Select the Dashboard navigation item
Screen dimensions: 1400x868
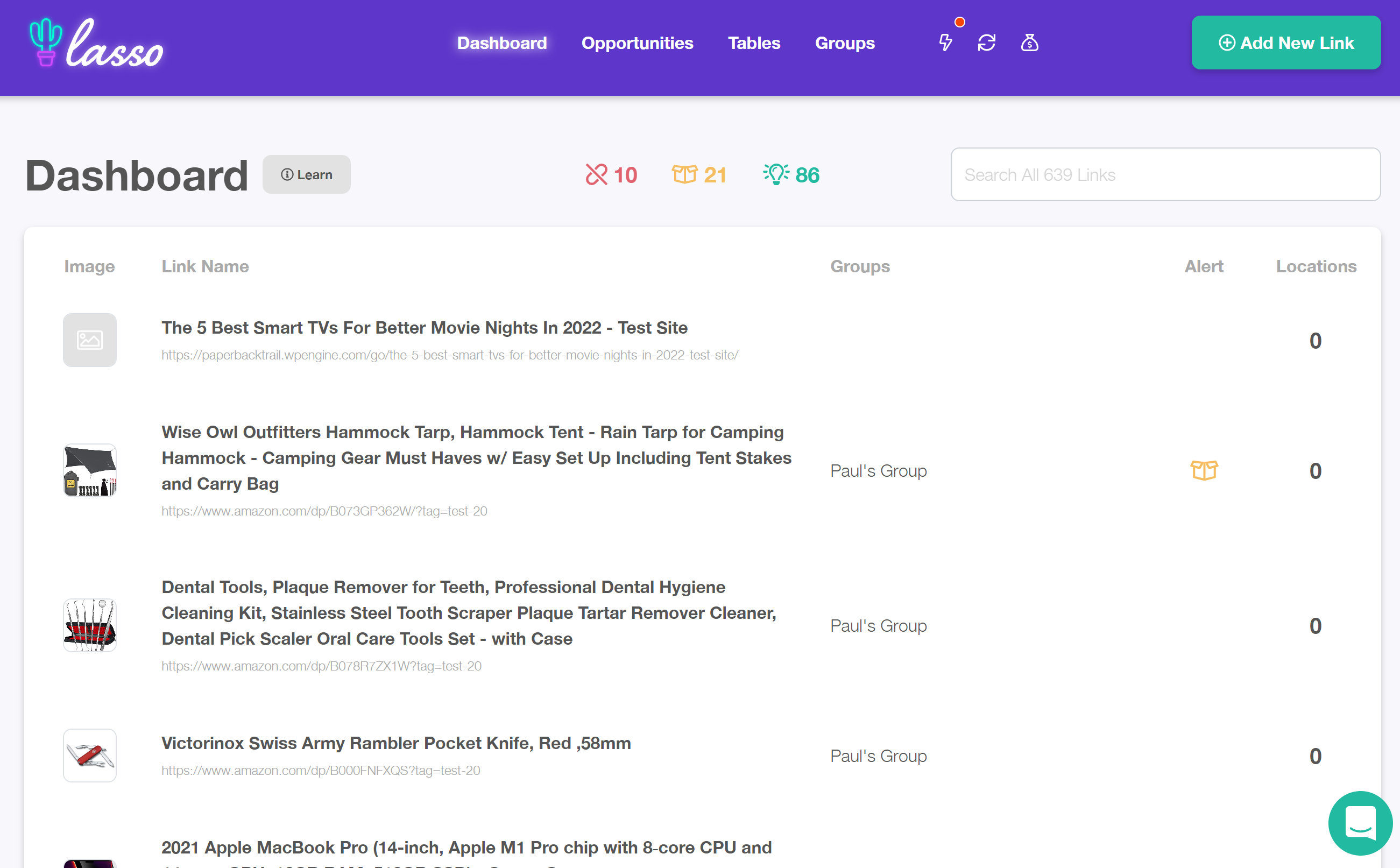(x=501, y=43)
